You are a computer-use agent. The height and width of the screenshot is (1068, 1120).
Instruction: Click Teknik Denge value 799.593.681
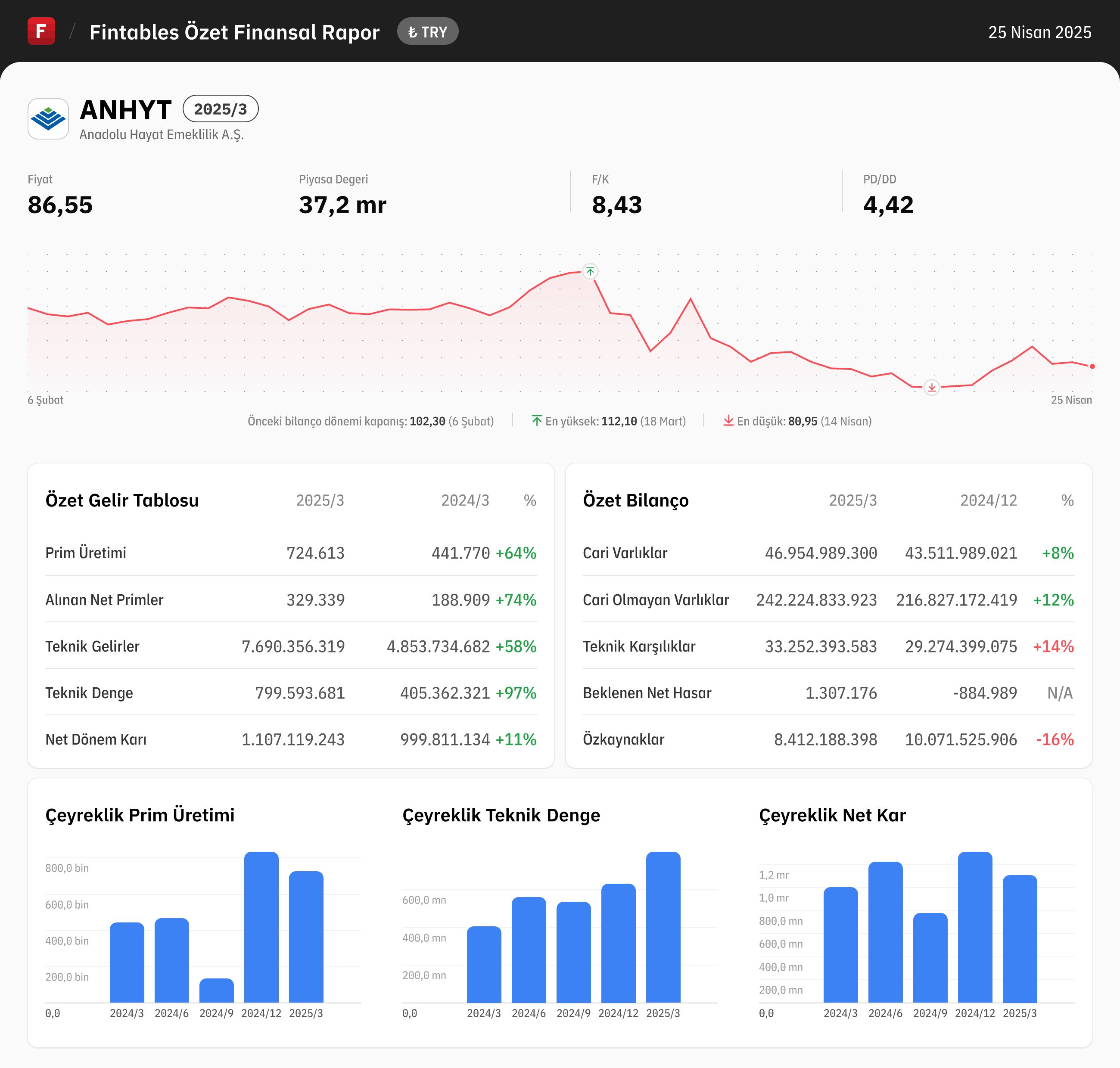pyautogui.click(x=300, y=693)
